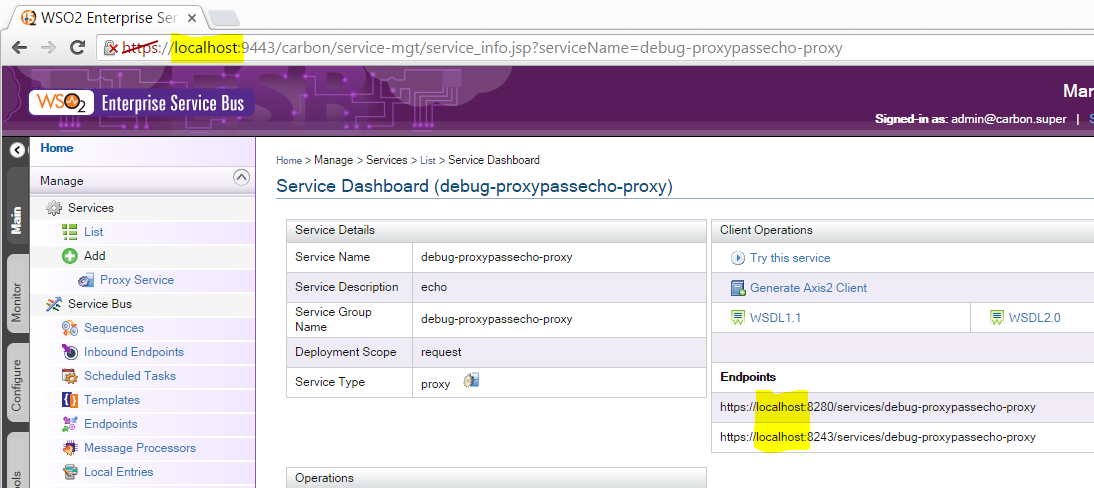Click Home in the breadcrumb

[x=289, y=161]
